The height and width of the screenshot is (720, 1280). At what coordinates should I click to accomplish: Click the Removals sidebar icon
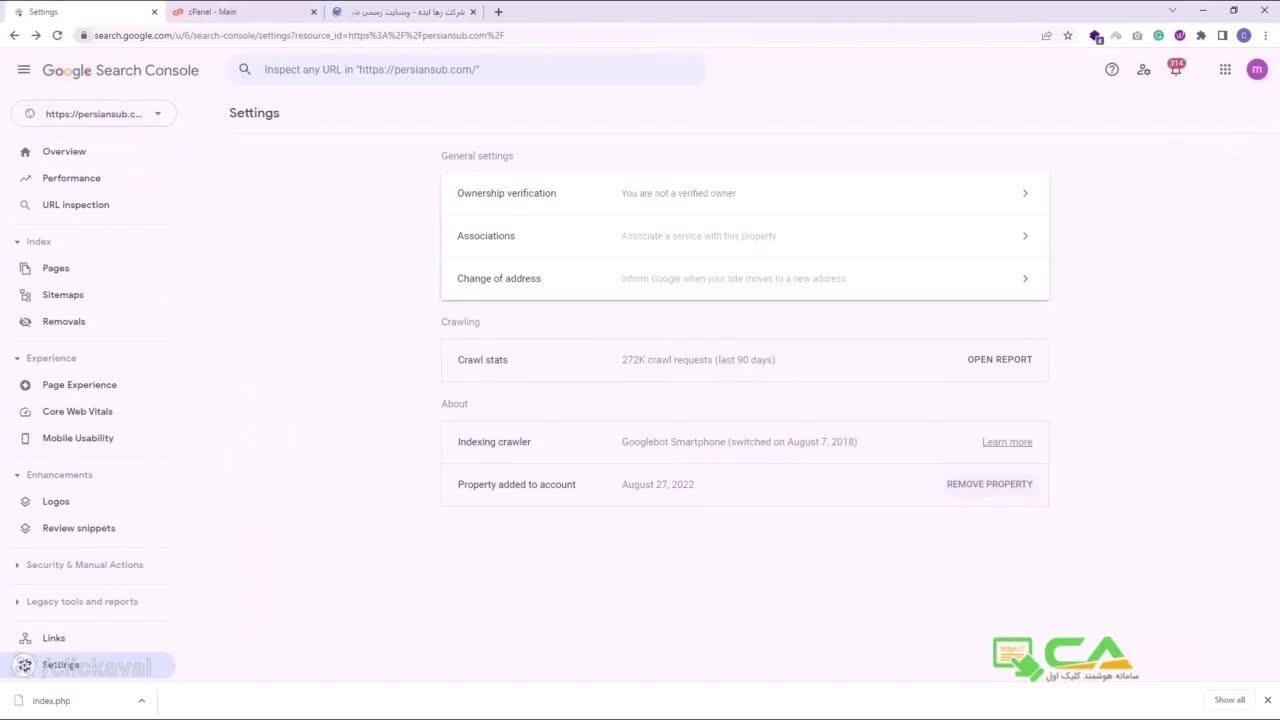(x=25, y=322)
